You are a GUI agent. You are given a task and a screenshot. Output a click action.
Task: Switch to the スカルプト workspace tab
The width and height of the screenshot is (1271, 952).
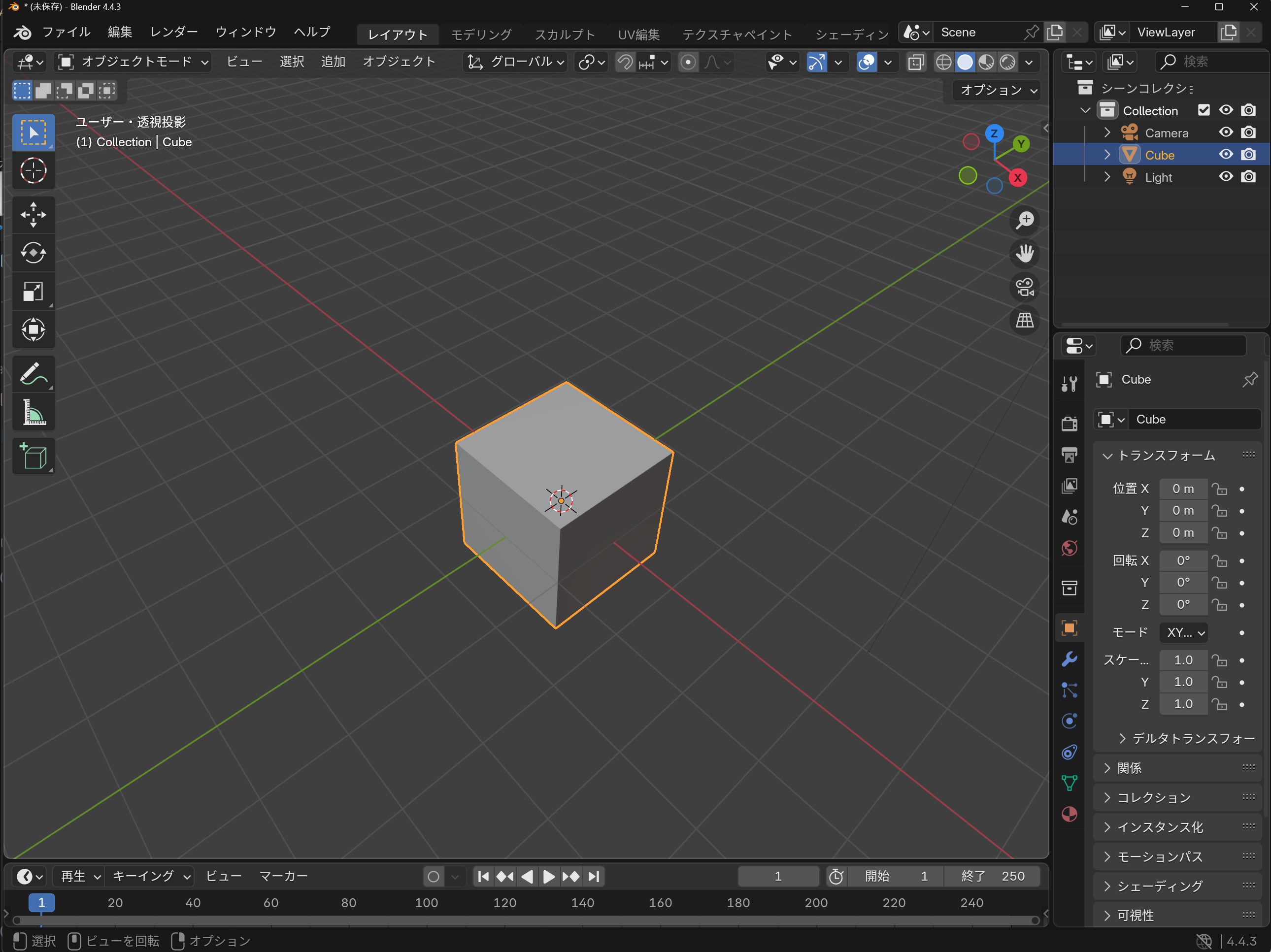[x=565, y=34]
